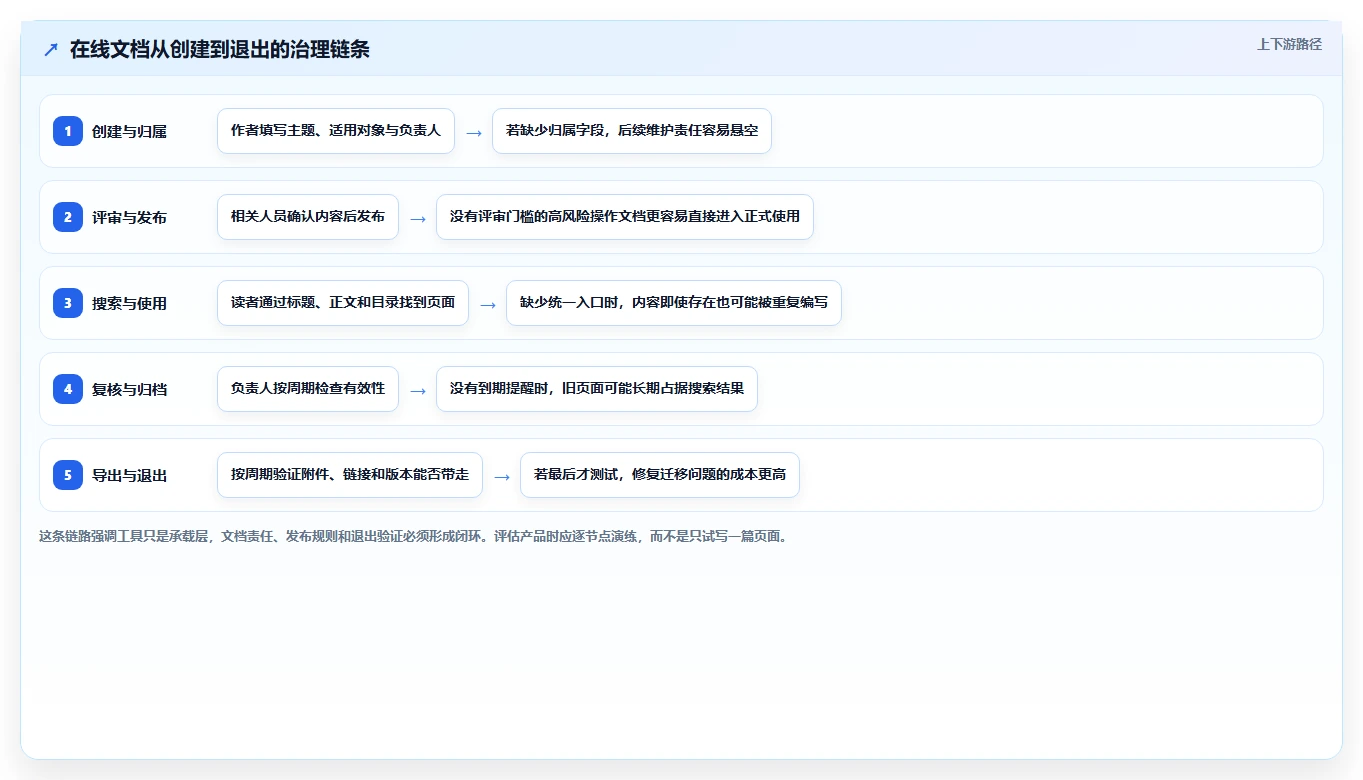Open the 读者通过标题、正文和目录找到页面 box
The image size is (1363, 780).
coord(343,303)
